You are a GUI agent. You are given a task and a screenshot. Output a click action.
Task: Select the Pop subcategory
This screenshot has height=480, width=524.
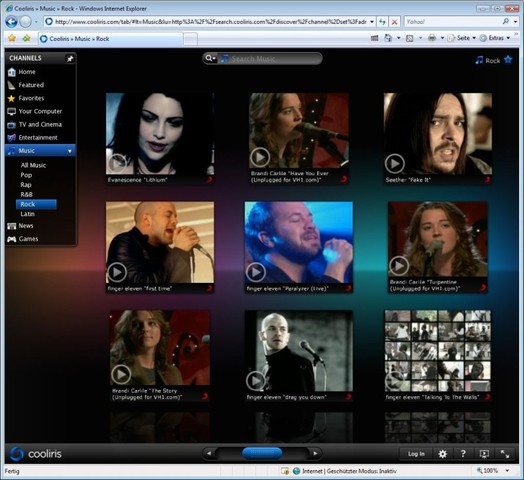[x=26, y=175]
